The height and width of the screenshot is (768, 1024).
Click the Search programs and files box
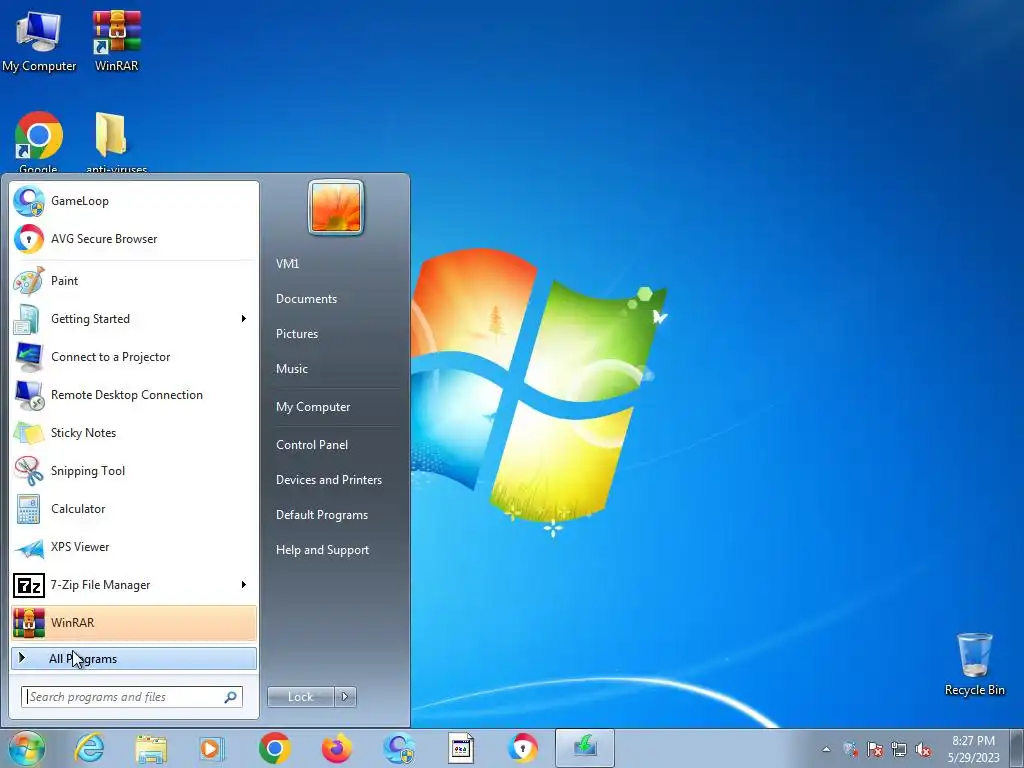click(132, 697)
